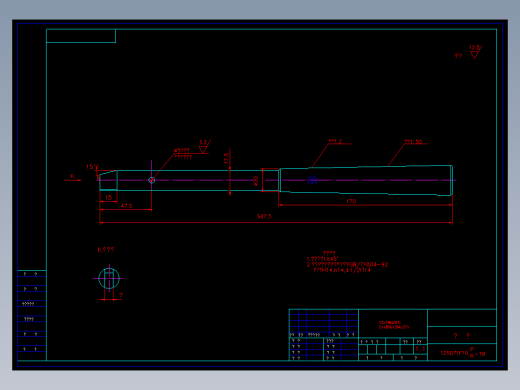
Task: Select the 7 slot width dimension
Action: pos(121,295)
